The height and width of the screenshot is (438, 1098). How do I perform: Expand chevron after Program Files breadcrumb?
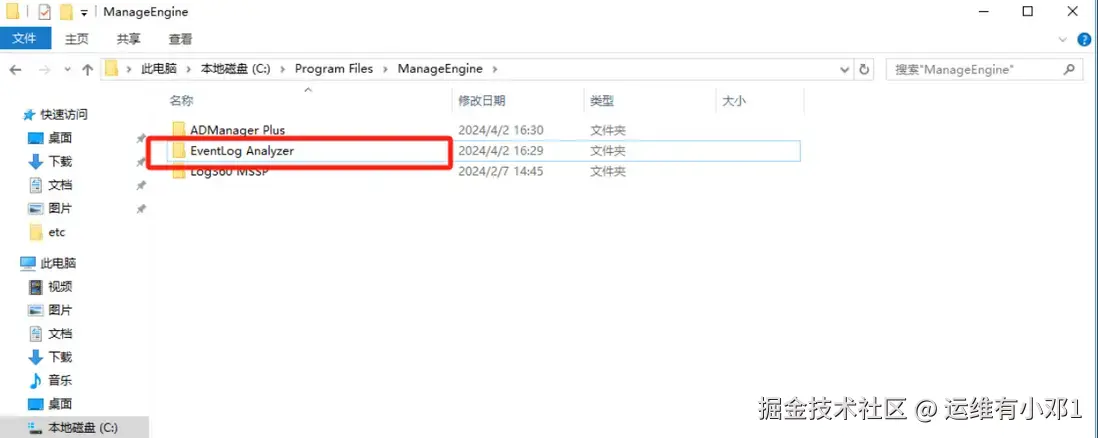click(386, 69)
